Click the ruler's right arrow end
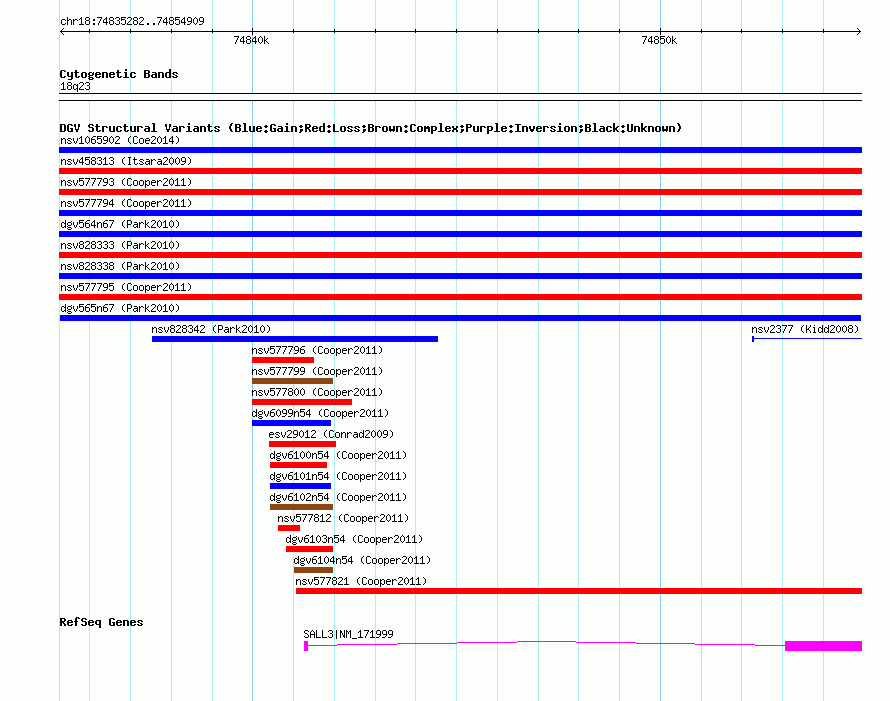The height and width of the screenshot is (701, 890). coord(859,31)
